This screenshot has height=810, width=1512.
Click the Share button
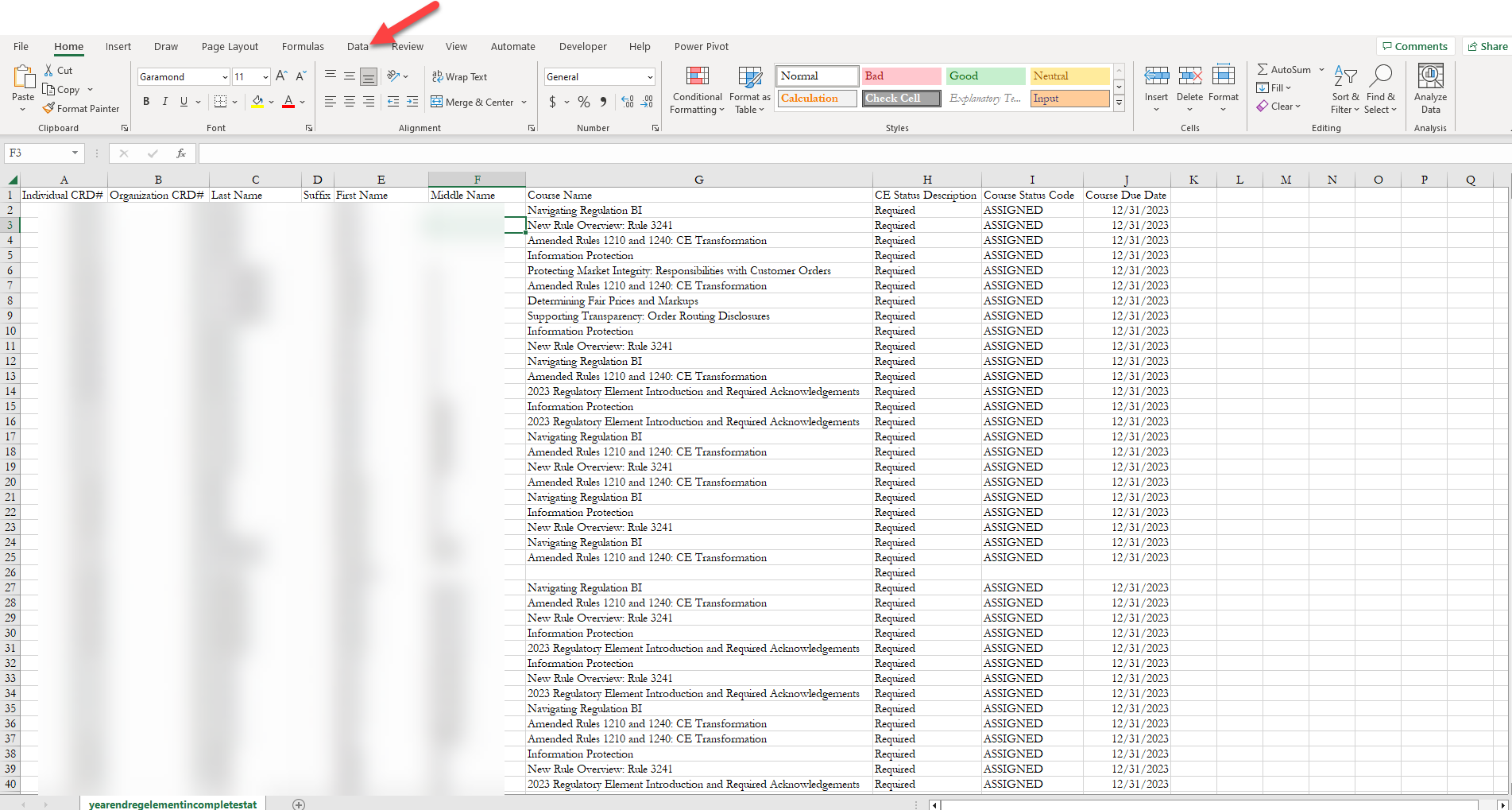[1487, 47]
